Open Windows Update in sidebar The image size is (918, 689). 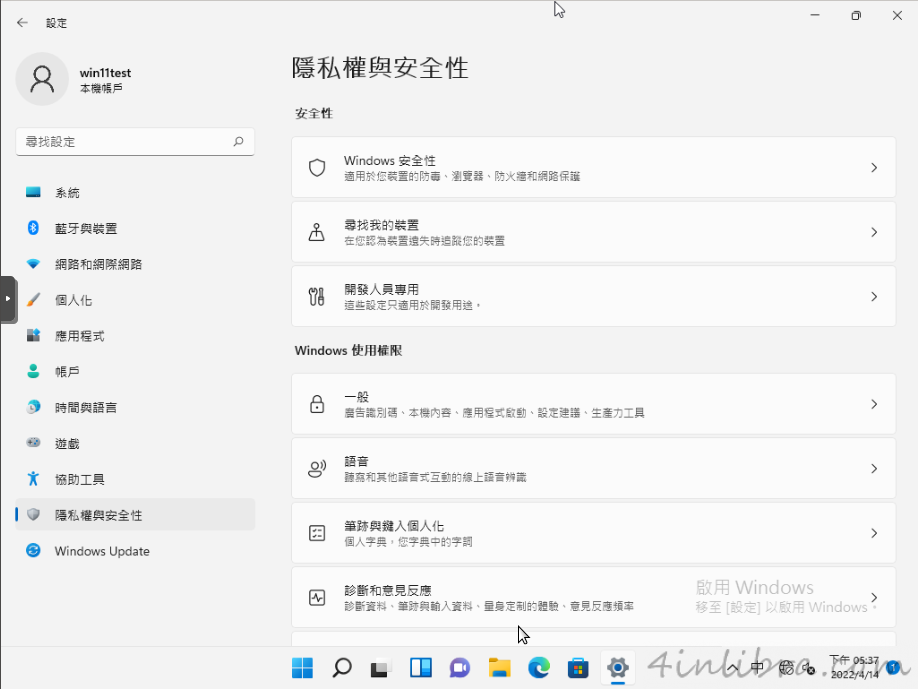(135, 551)
